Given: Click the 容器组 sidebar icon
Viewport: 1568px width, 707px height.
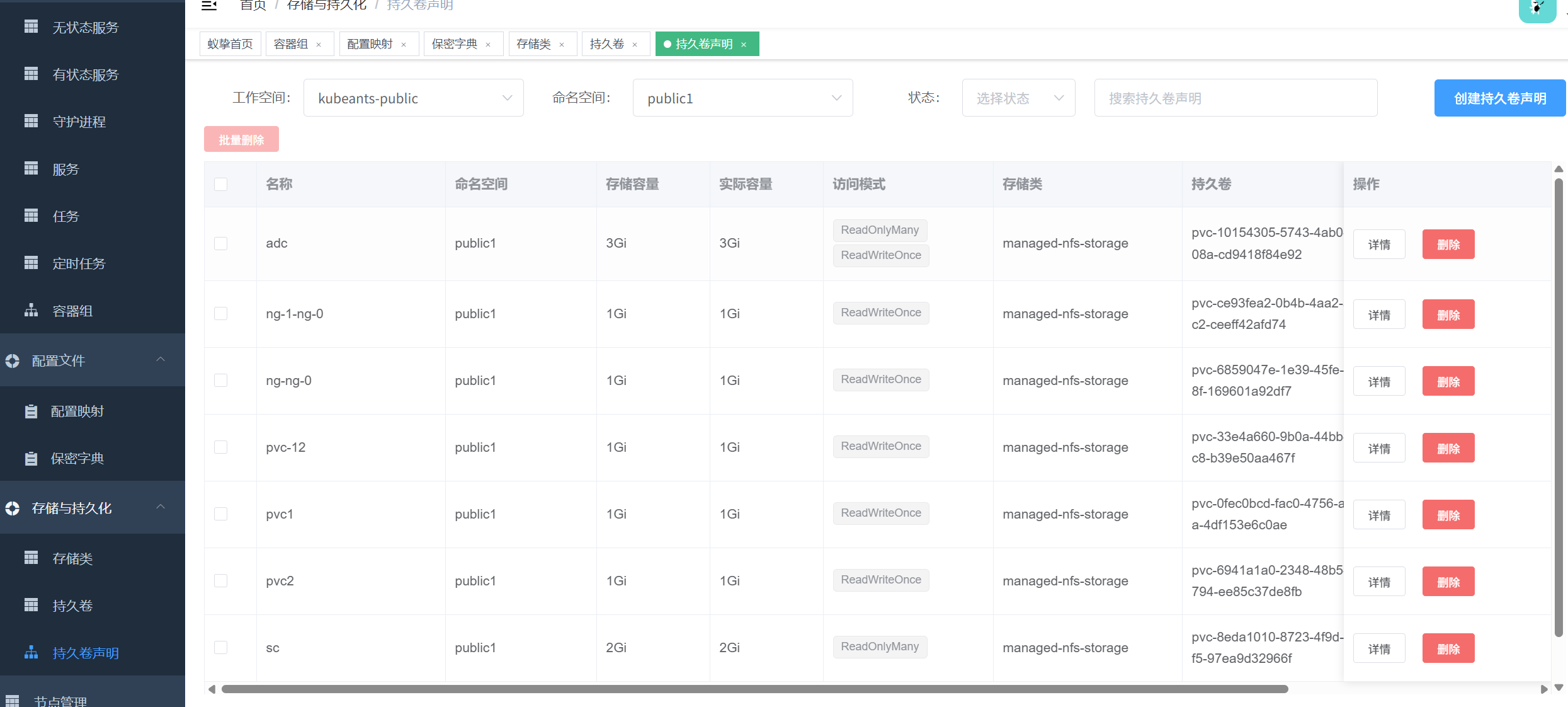Looking at the screenshot, I should pyautogui.click(x=31, y=310).
